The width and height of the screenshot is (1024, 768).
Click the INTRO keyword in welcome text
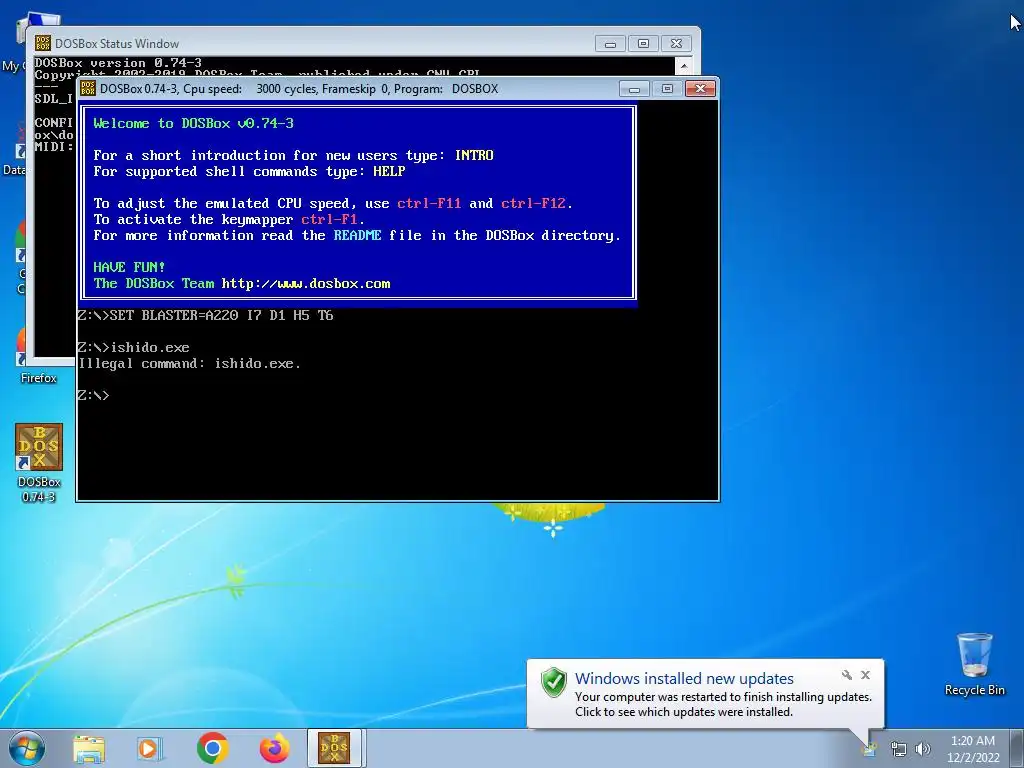pos(474,155)
